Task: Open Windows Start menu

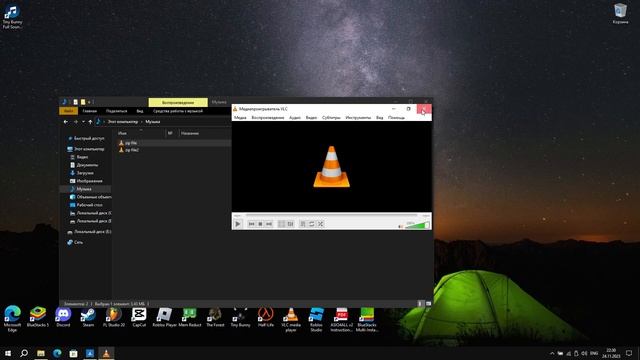Action: [8, 353]
